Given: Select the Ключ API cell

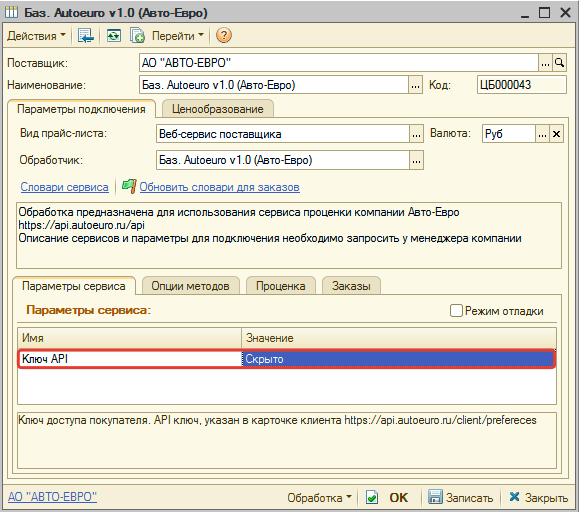Looking at the screenshot, I should [x=130, y=359].
